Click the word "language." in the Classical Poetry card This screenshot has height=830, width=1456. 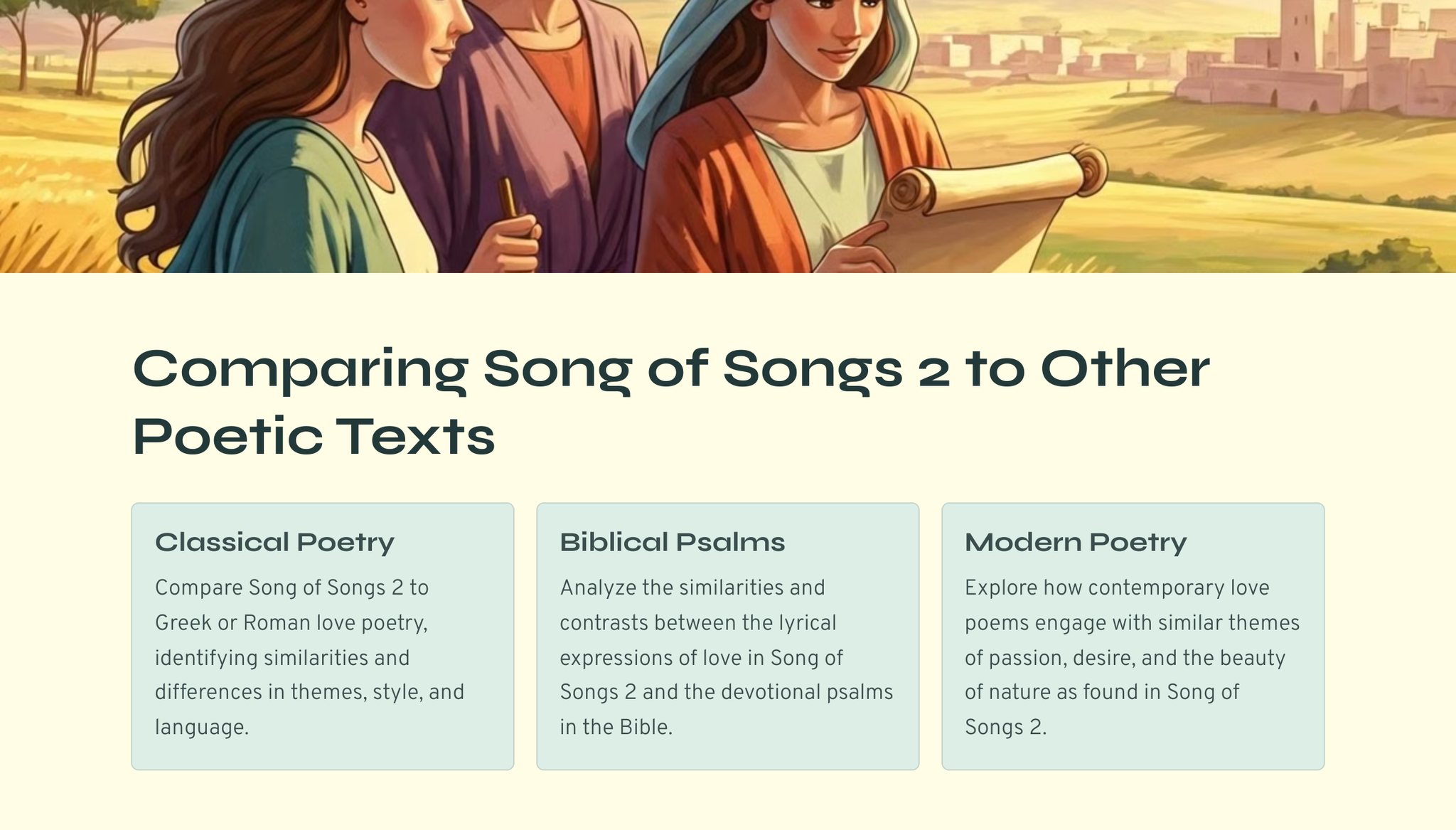click(202, 728)
